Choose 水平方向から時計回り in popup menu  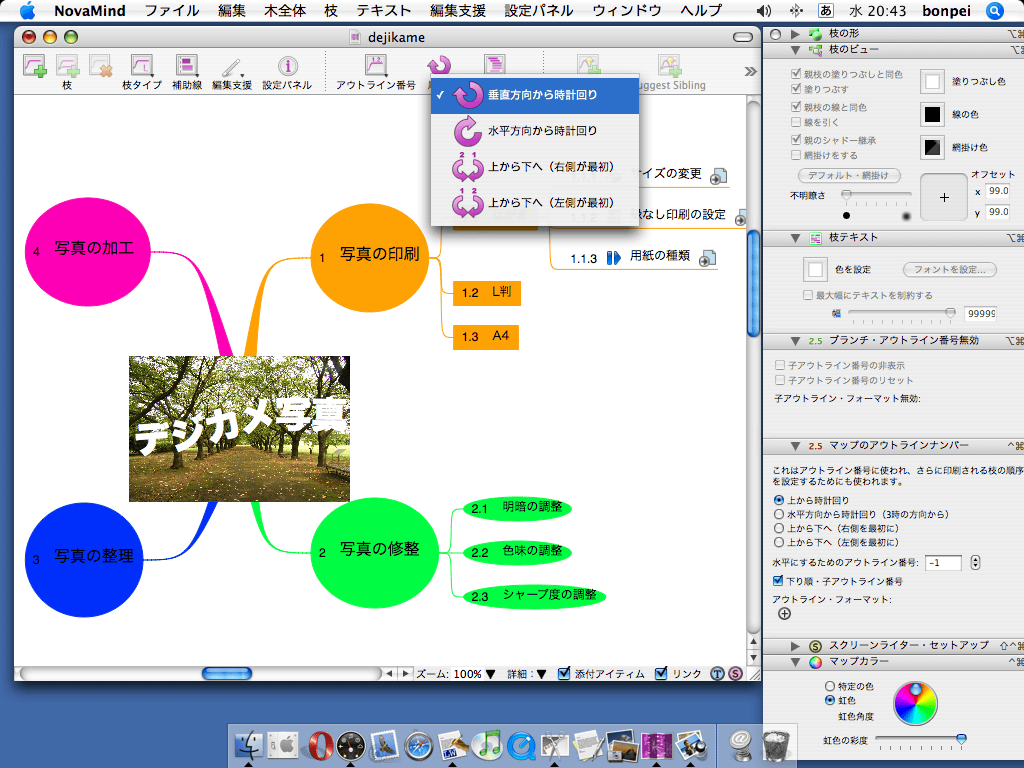[535, 131]
